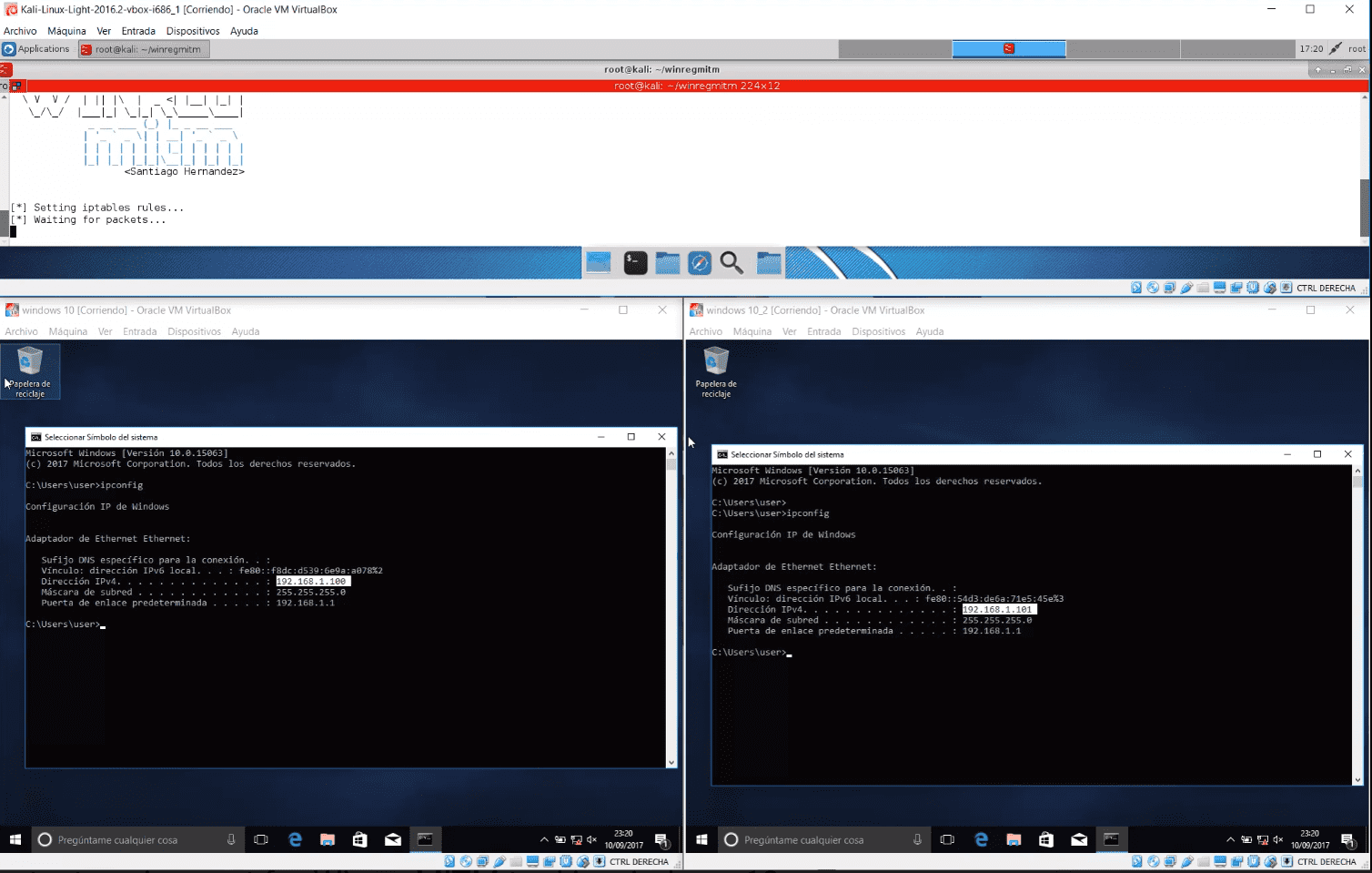Open Microsoft Store in windows 10_2 VM taskbar
The width and height of the screenshot is (1372, 873).
[x=1046, y=839]
